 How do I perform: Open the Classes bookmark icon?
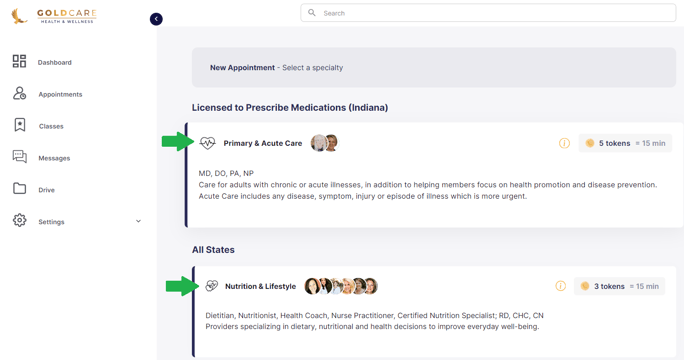click(x=20, y=125)
